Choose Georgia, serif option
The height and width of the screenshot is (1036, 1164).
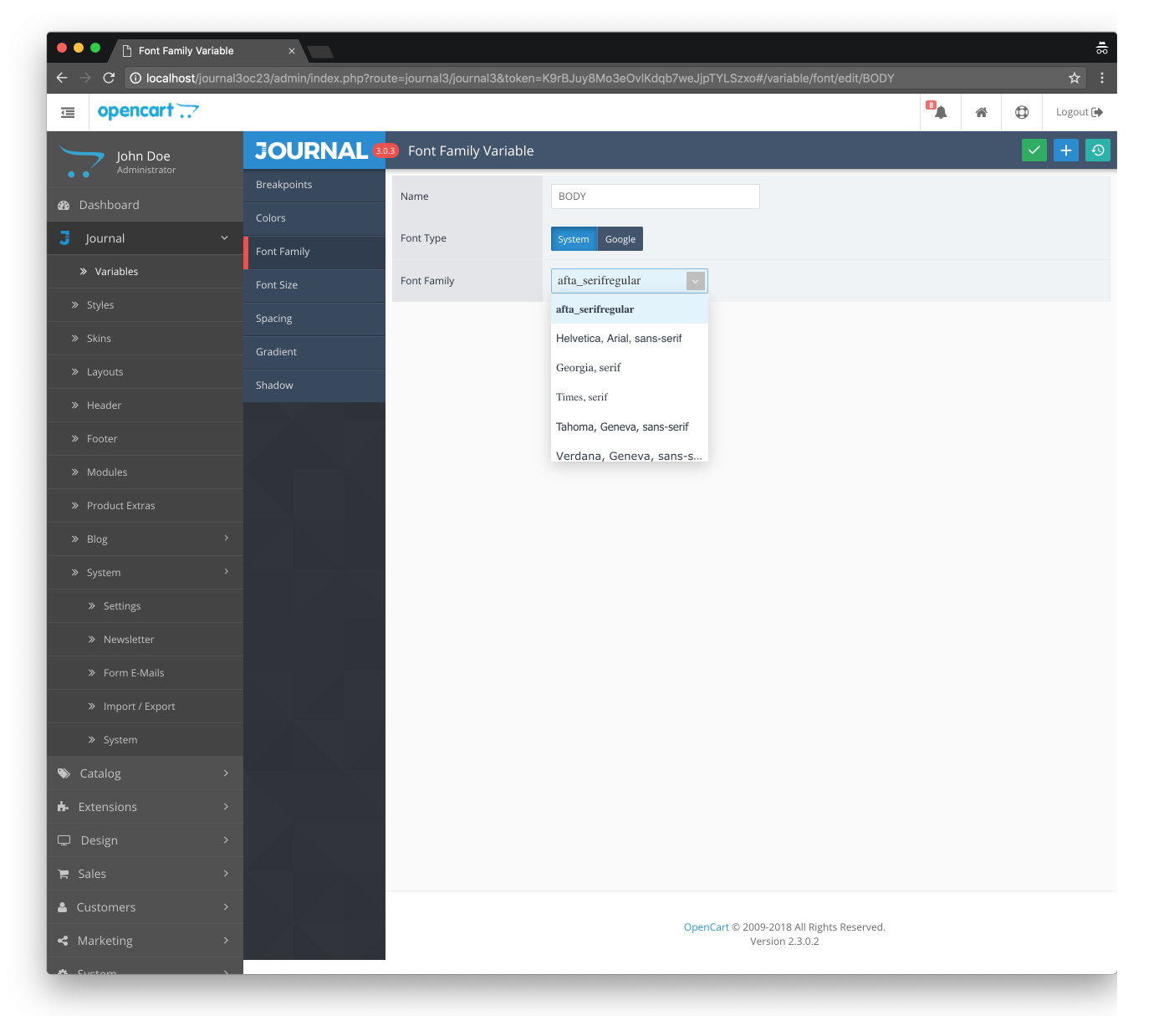tap(630, 368)
